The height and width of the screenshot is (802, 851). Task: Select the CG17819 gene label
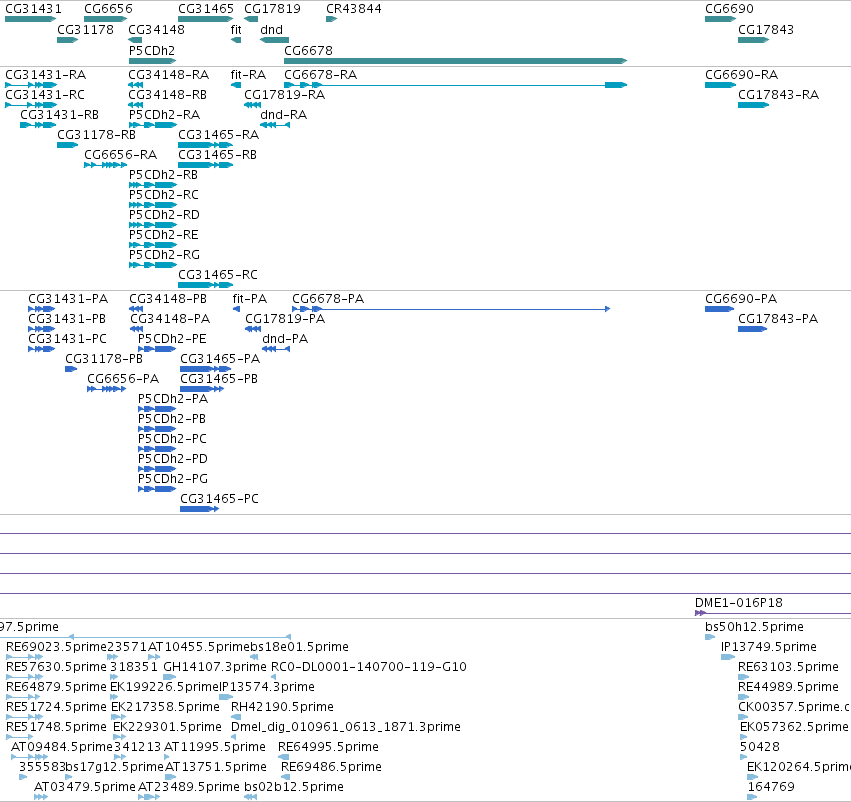[272, 9]
